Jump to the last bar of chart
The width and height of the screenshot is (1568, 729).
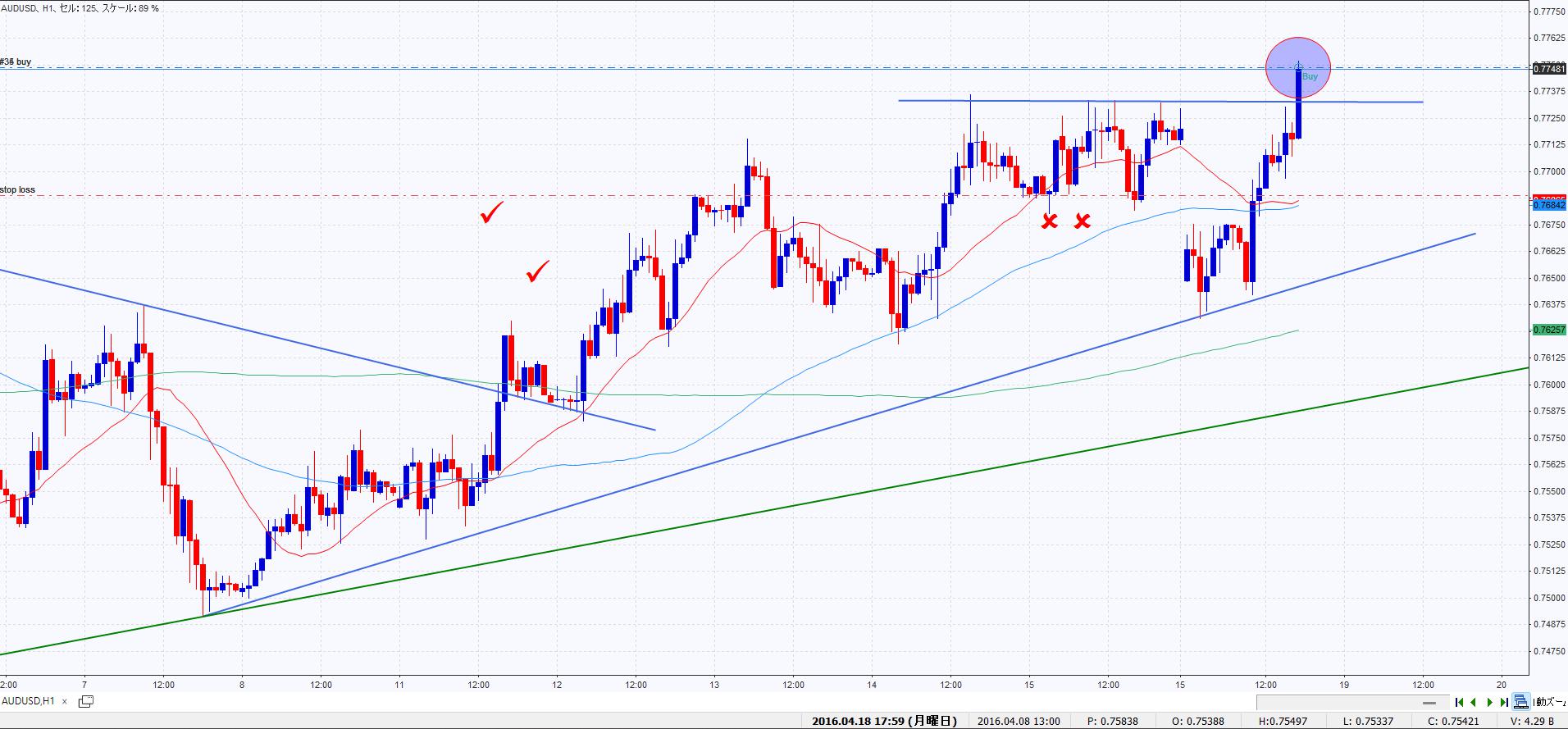(1503, 702)
